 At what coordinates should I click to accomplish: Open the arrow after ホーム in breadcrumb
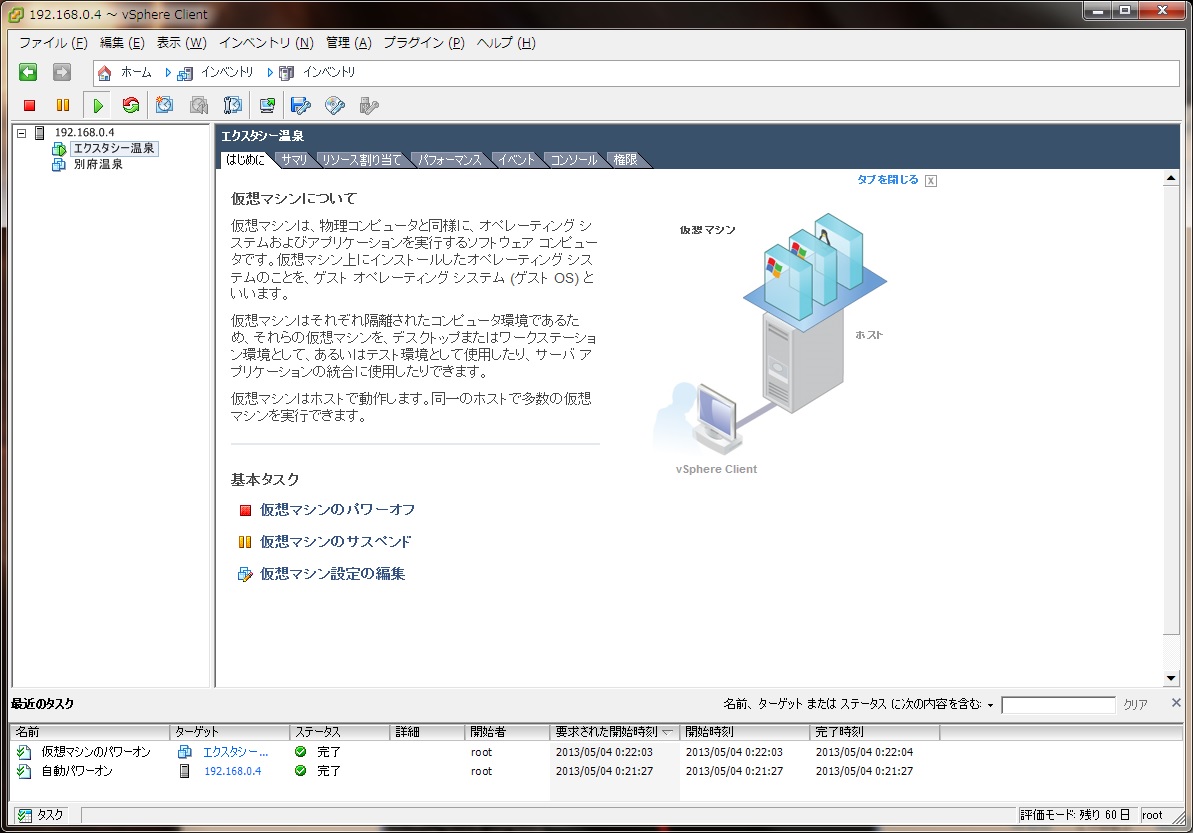click(167, 73)
